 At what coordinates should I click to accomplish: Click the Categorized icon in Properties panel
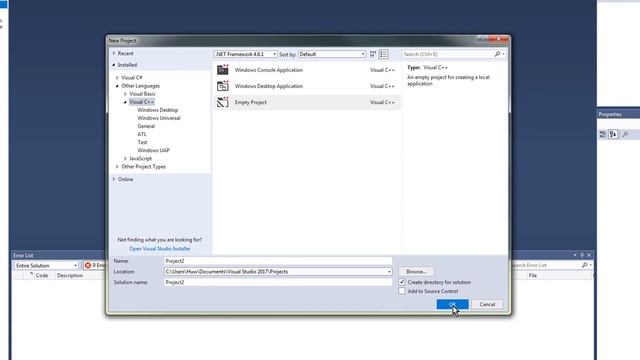[x=603, y=134]
